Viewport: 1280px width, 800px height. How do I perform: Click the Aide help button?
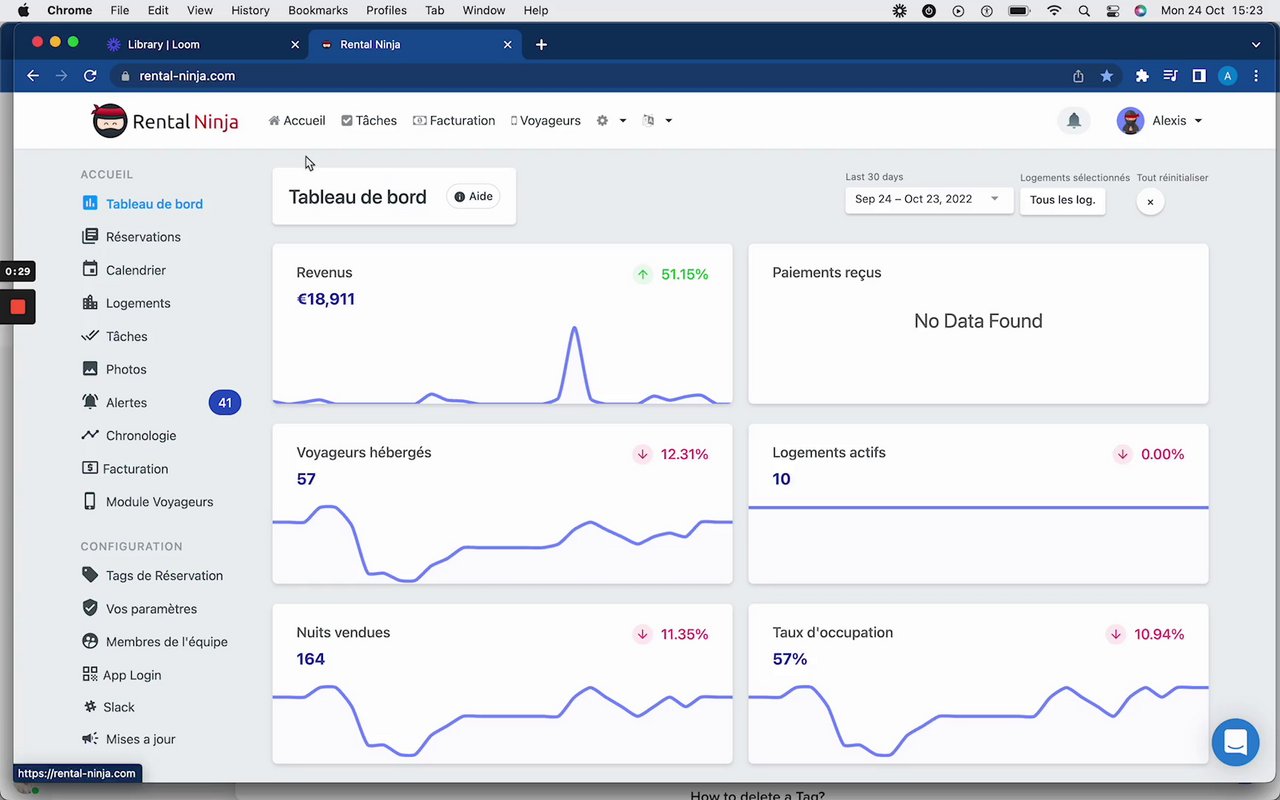pos(473,197)
